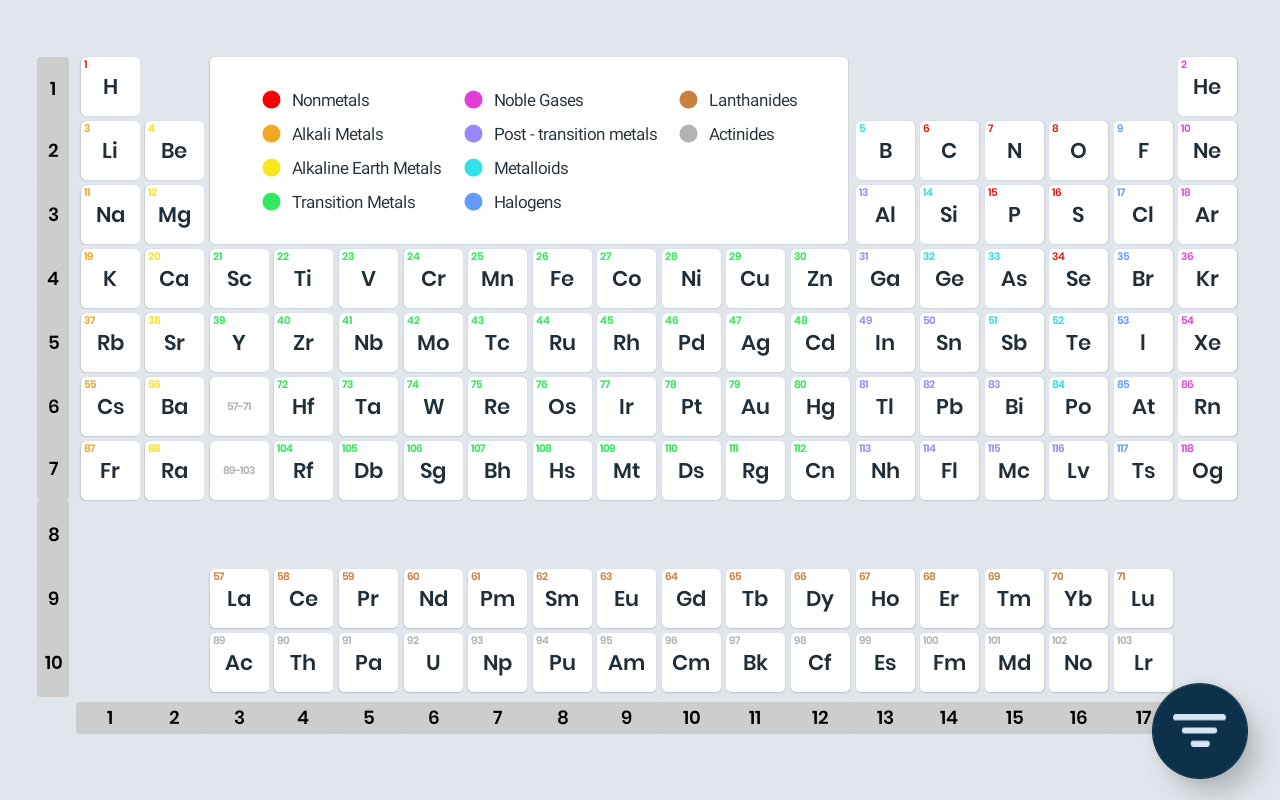The width and height of the screenshot is (1280, 800).
Task: Select the Oganesson (Og) element tile
Action: coord(1207,471)
